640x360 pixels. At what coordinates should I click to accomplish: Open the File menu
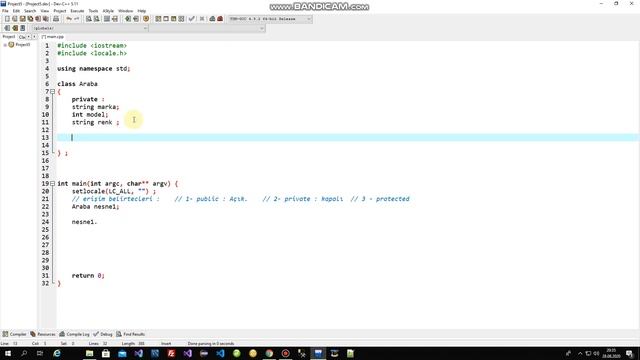click(x=5, y=11)
